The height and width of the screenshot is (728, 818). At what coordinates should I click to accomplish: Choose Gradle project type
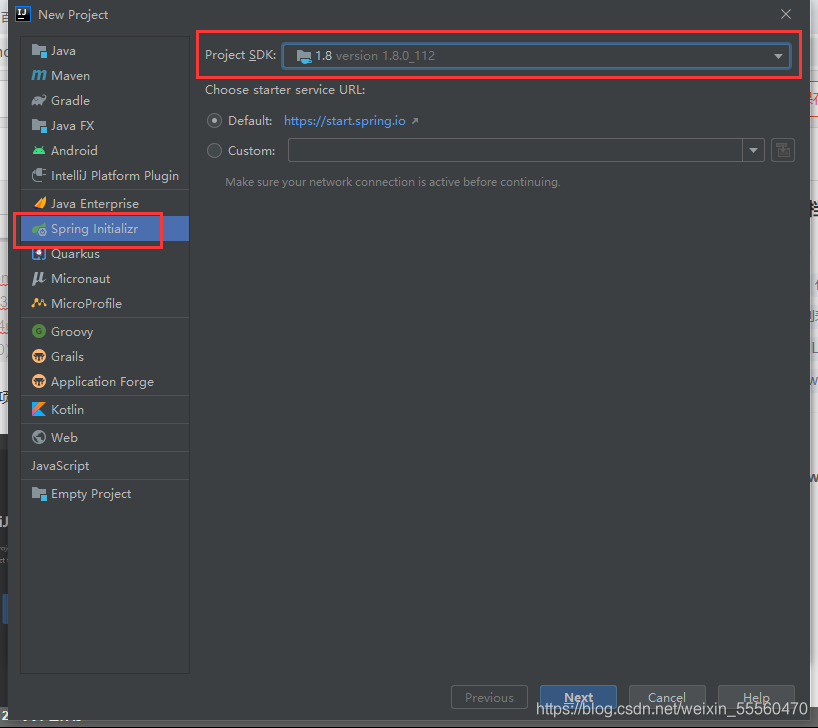pyautogui.click(x=105, y=100)
